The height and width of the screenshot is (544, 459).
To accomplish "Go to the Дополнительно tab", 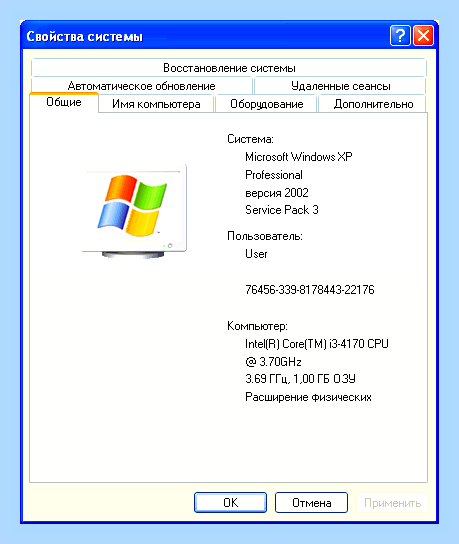I will click(x=373, y=104).
